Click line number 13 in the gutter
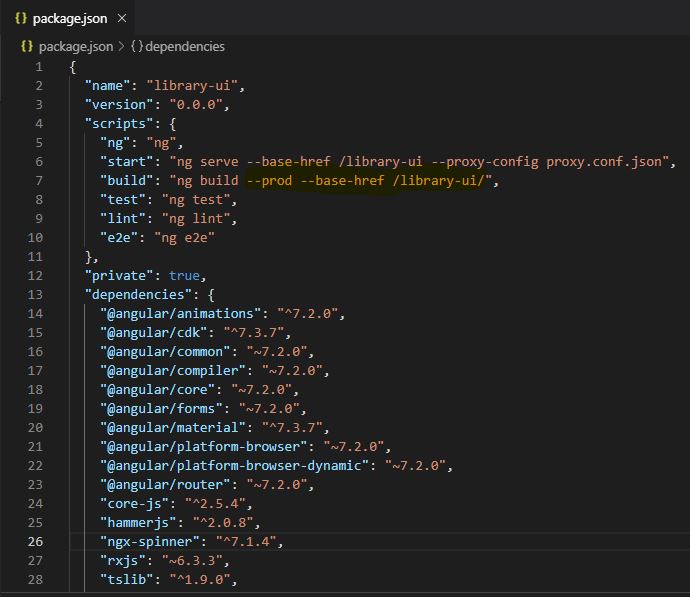Image resolution: width=690 pixels, height=597 pixels. (x=36, y=294)
